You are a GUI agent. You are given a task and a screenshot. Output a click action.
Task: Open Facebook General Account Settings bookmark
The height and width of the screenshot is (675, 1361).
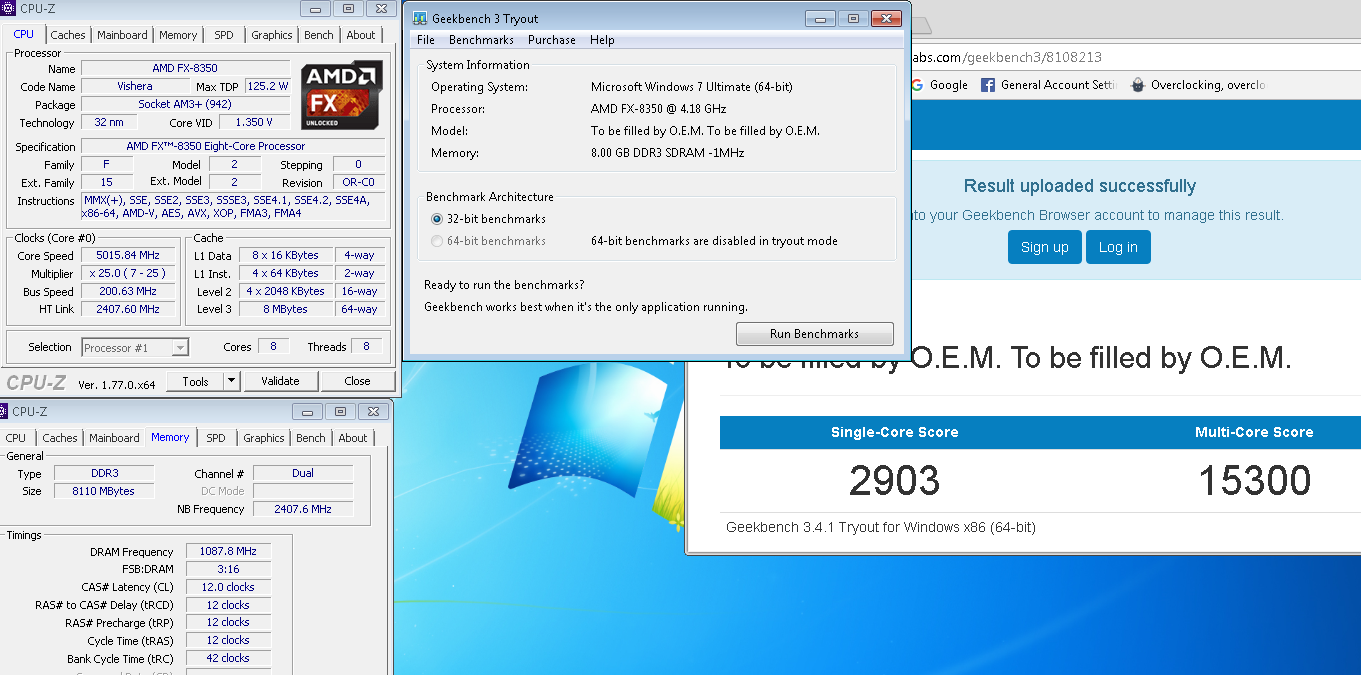1048,85
